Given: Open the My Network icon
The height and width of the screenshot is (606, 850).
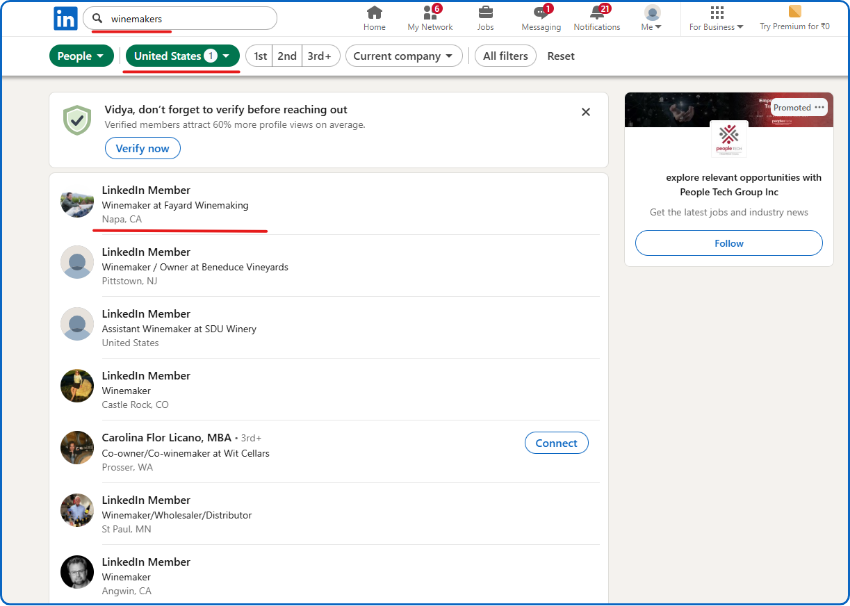Looking at the screenshot, I should pos(430,12).
